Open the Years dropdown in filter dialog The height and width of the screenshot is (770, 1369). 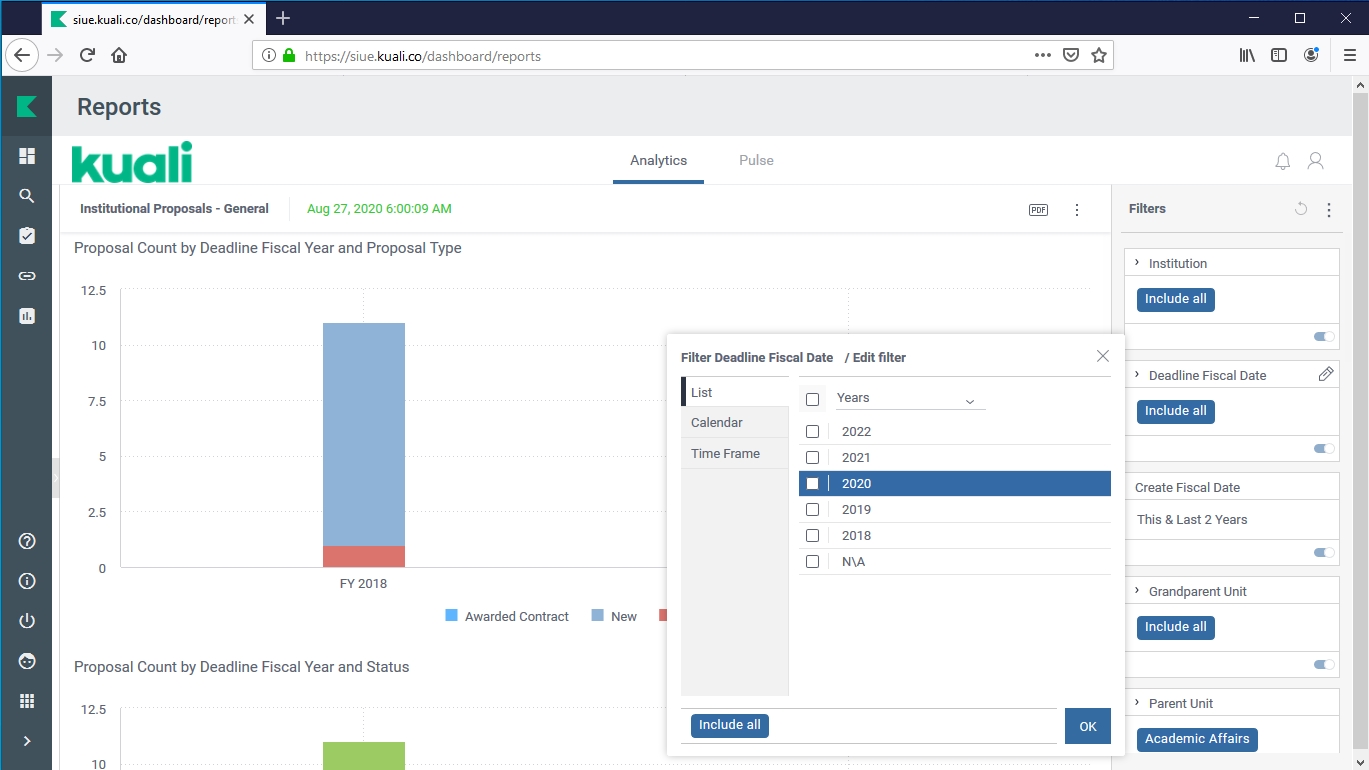coord(910,399)
